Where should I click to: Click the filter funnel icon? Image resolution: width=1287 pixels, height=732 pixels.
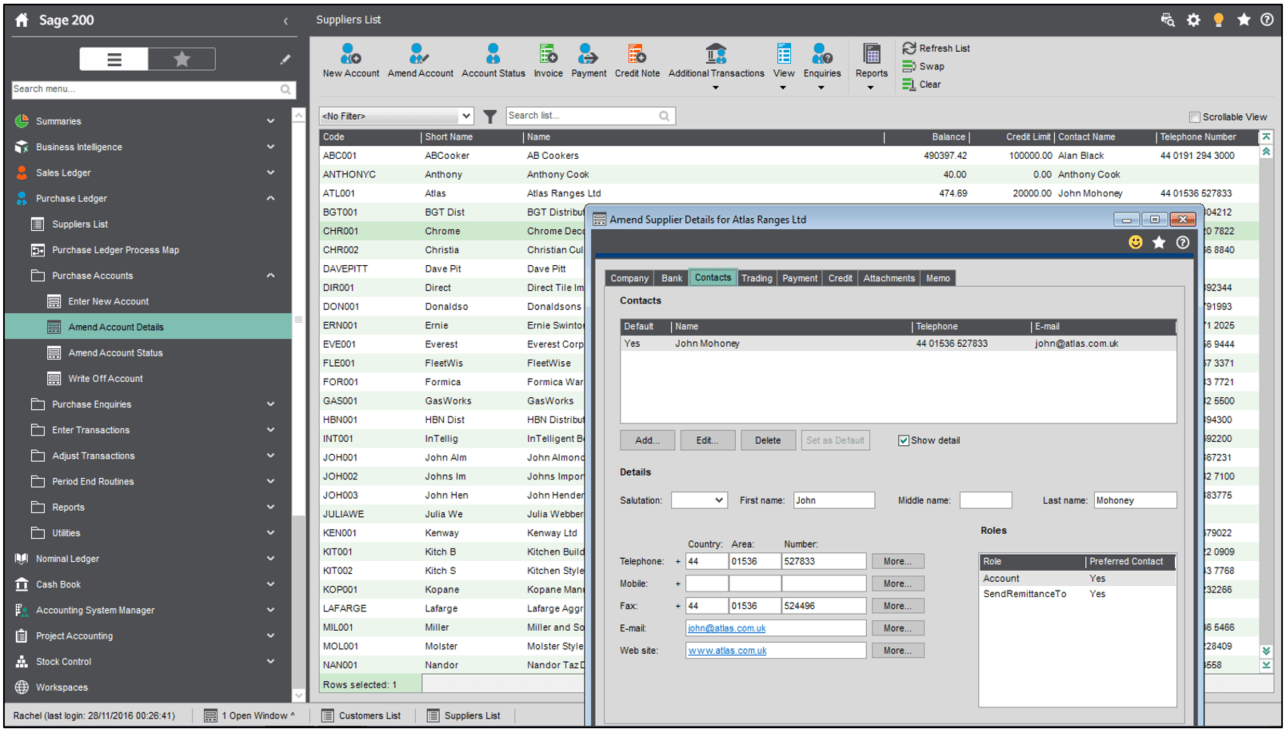click(490, 117)
